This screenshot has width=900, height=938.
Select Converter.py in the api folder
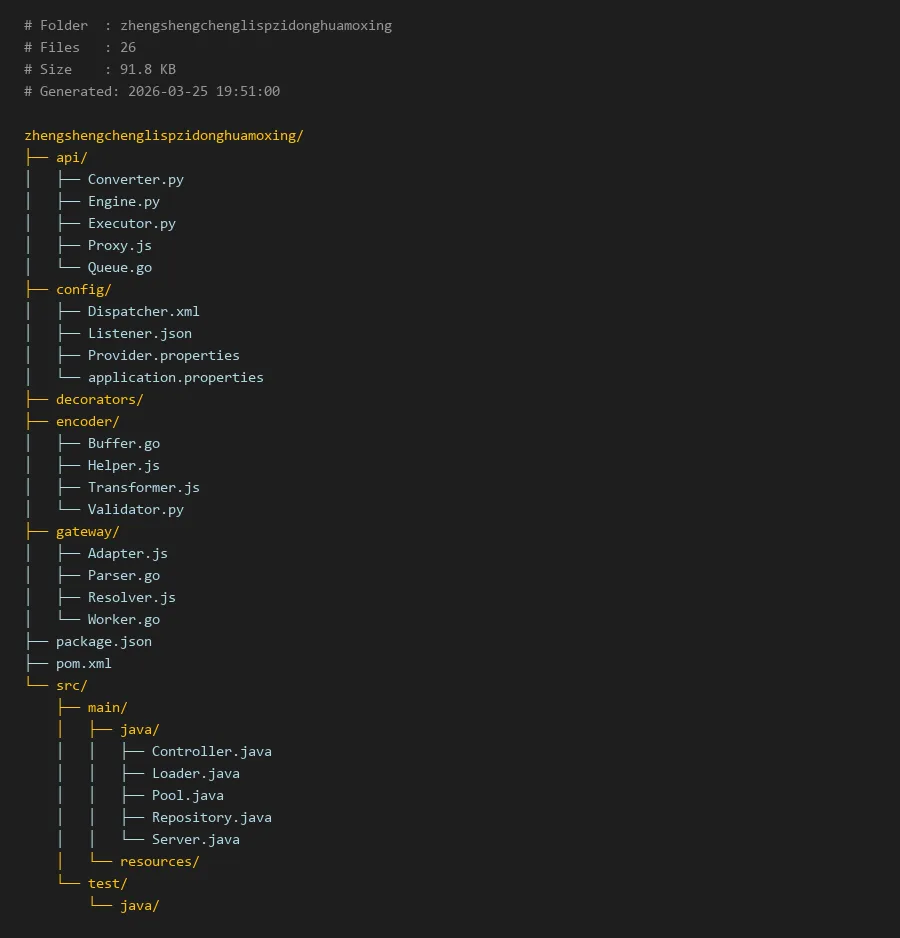tap(135, 179)
